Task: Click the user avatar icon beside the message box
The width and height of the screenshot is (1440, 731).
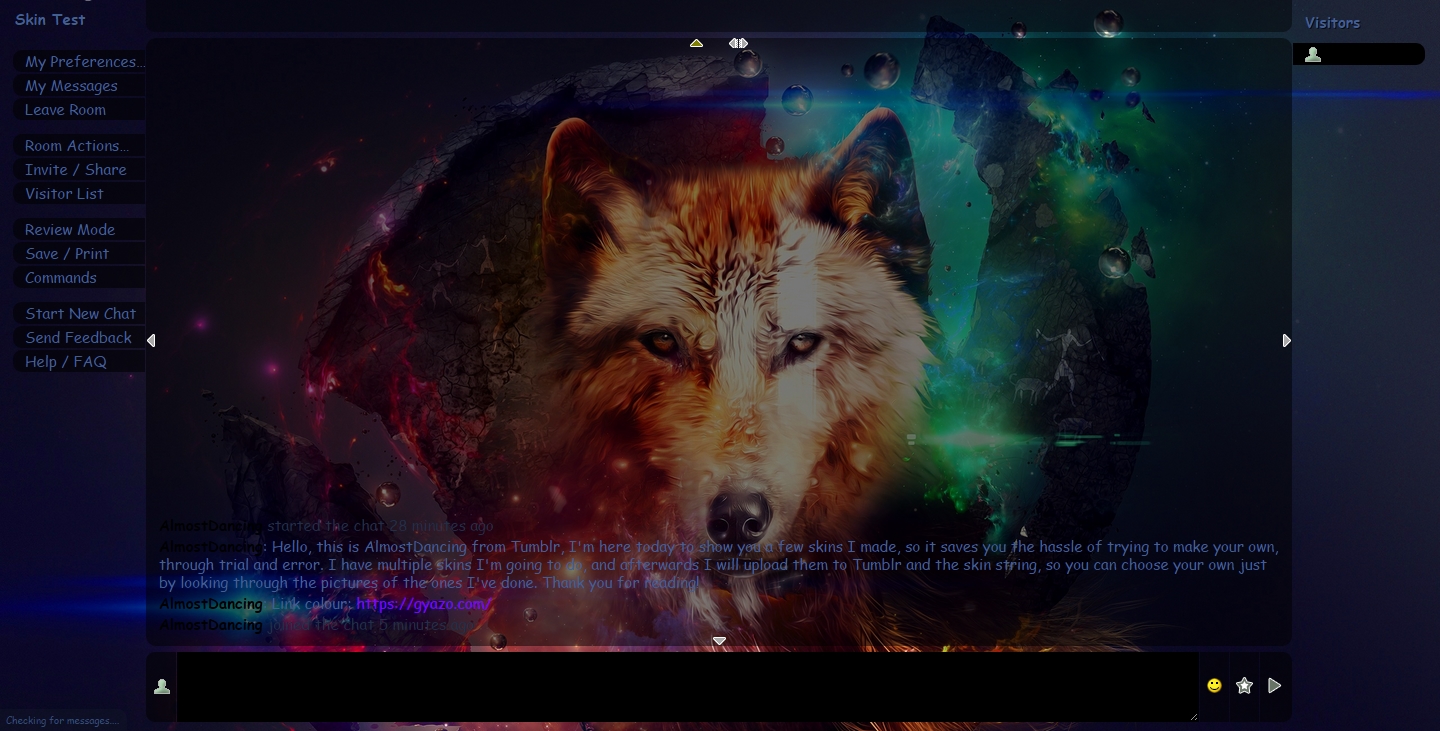Action: (162, 687)
